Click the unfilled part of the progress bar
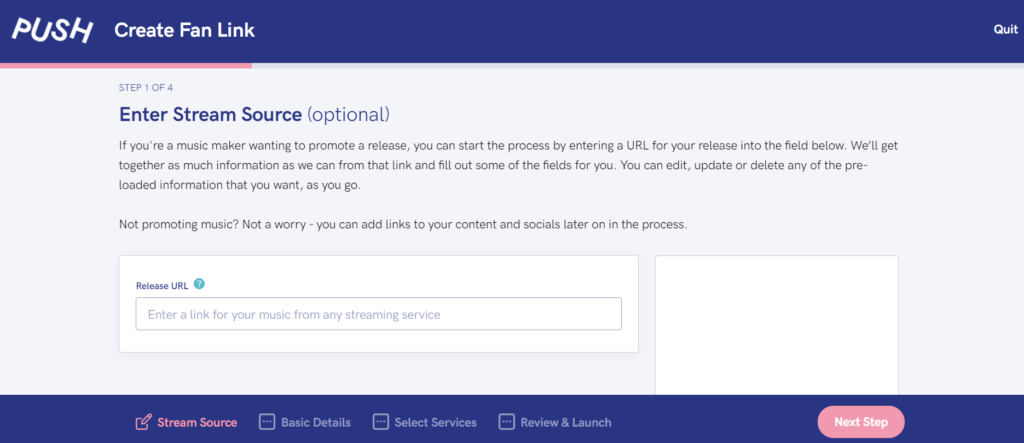The image size is (1024, 443). pyautogui.click(x=638, y=65)
